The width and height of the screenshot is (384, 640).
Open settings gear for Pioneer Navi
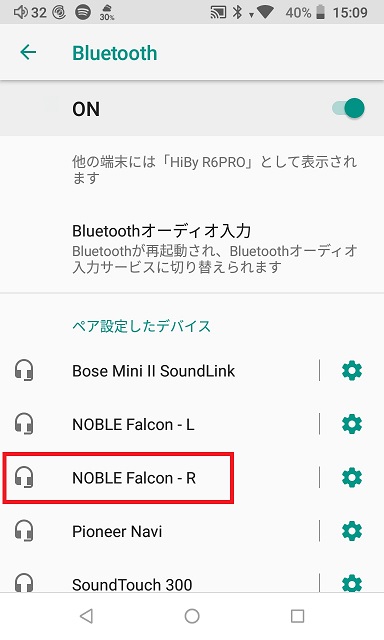click(x=352, y=531)
